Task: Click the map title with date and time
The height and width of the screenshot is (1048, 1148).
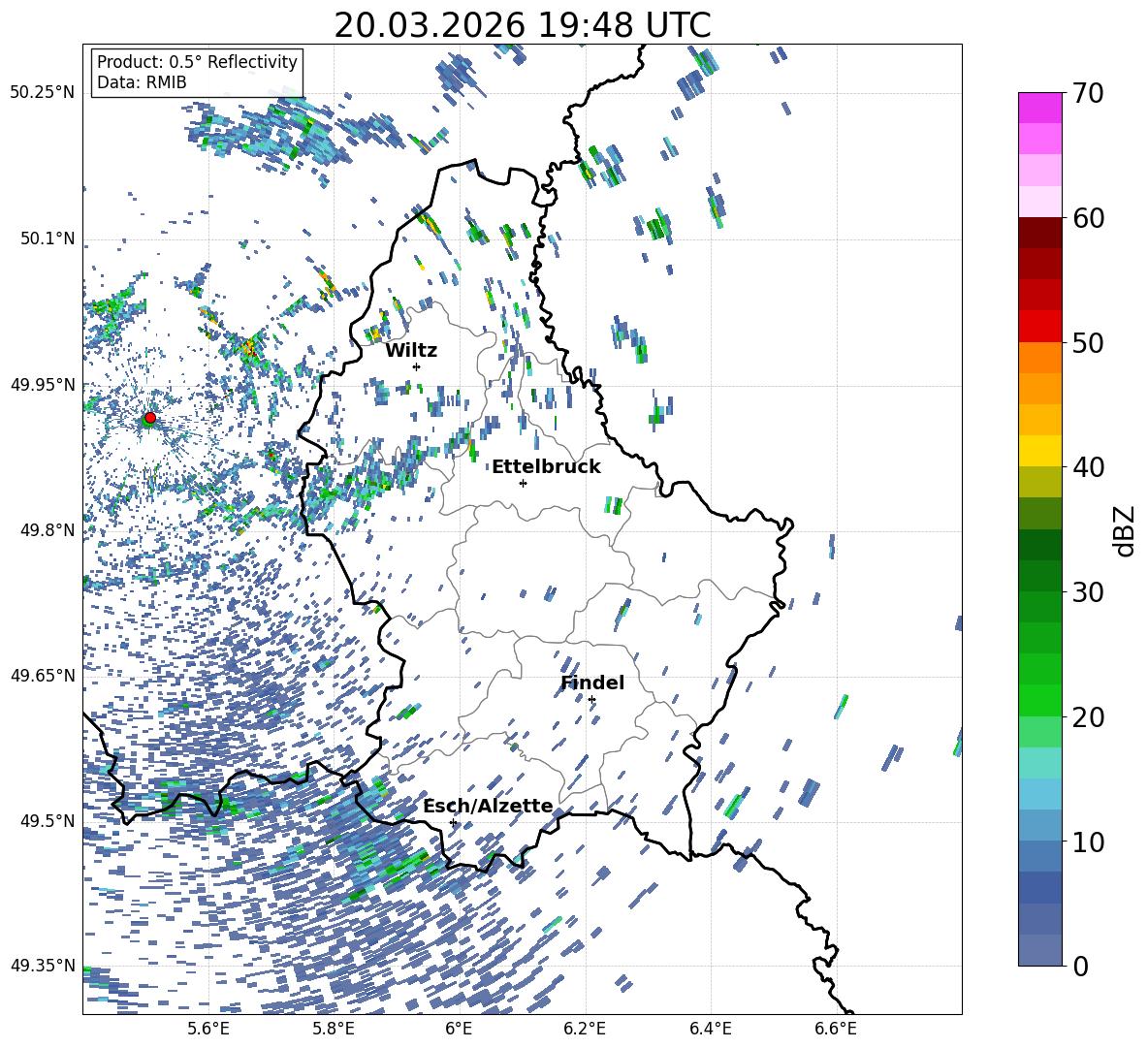Action: (x=522, y=25)
